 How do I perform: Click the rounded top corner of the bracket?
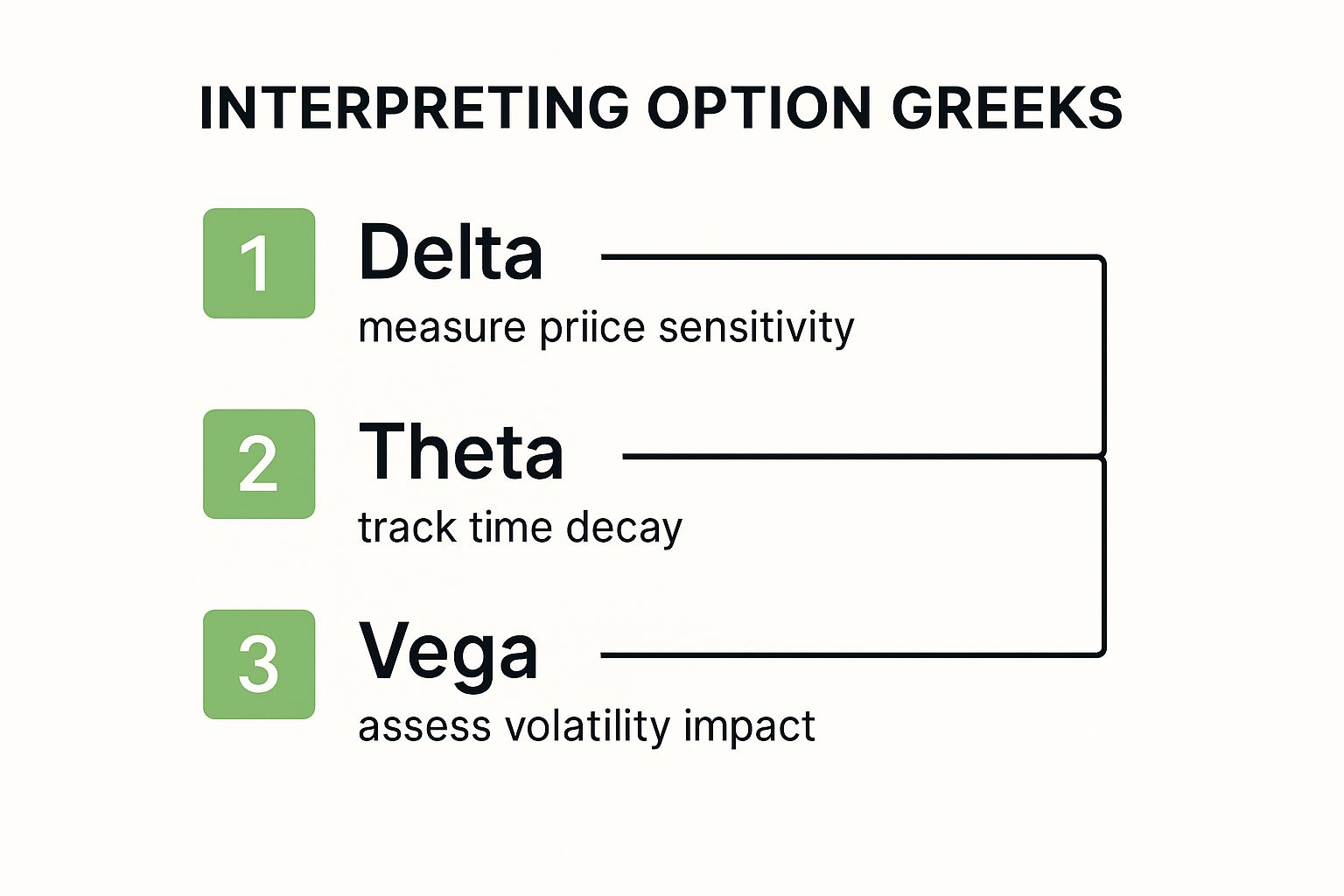click(1100, 260)
